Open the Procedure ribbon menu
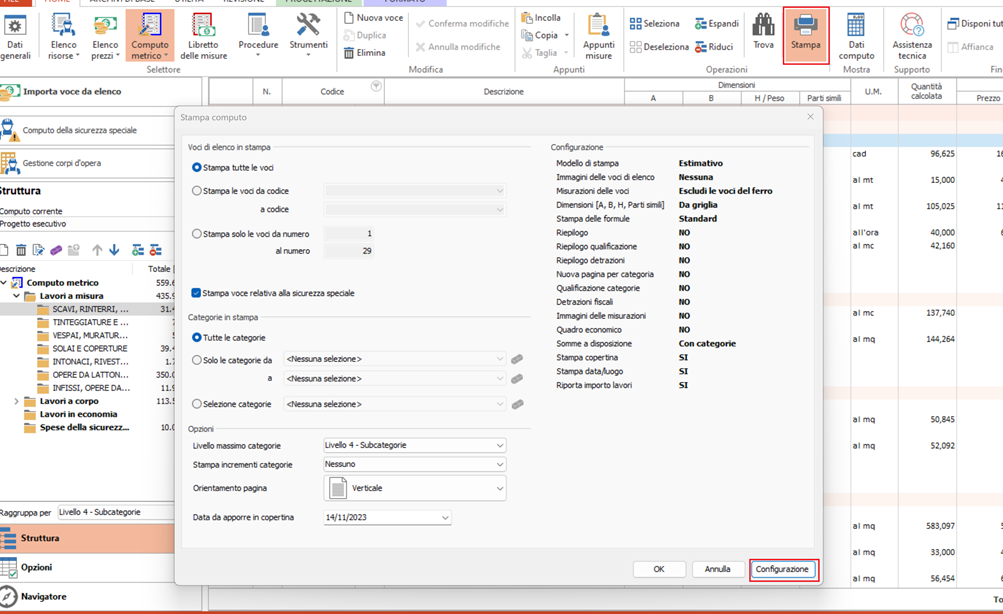This screenshot has height=614, width=1003. point(258,37)
